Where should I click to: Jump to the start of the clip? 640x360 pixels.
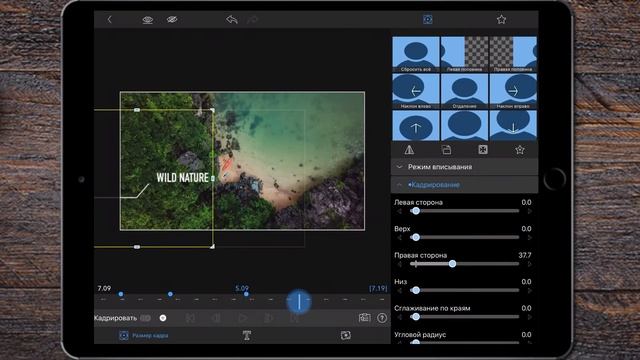click(190, 318)
